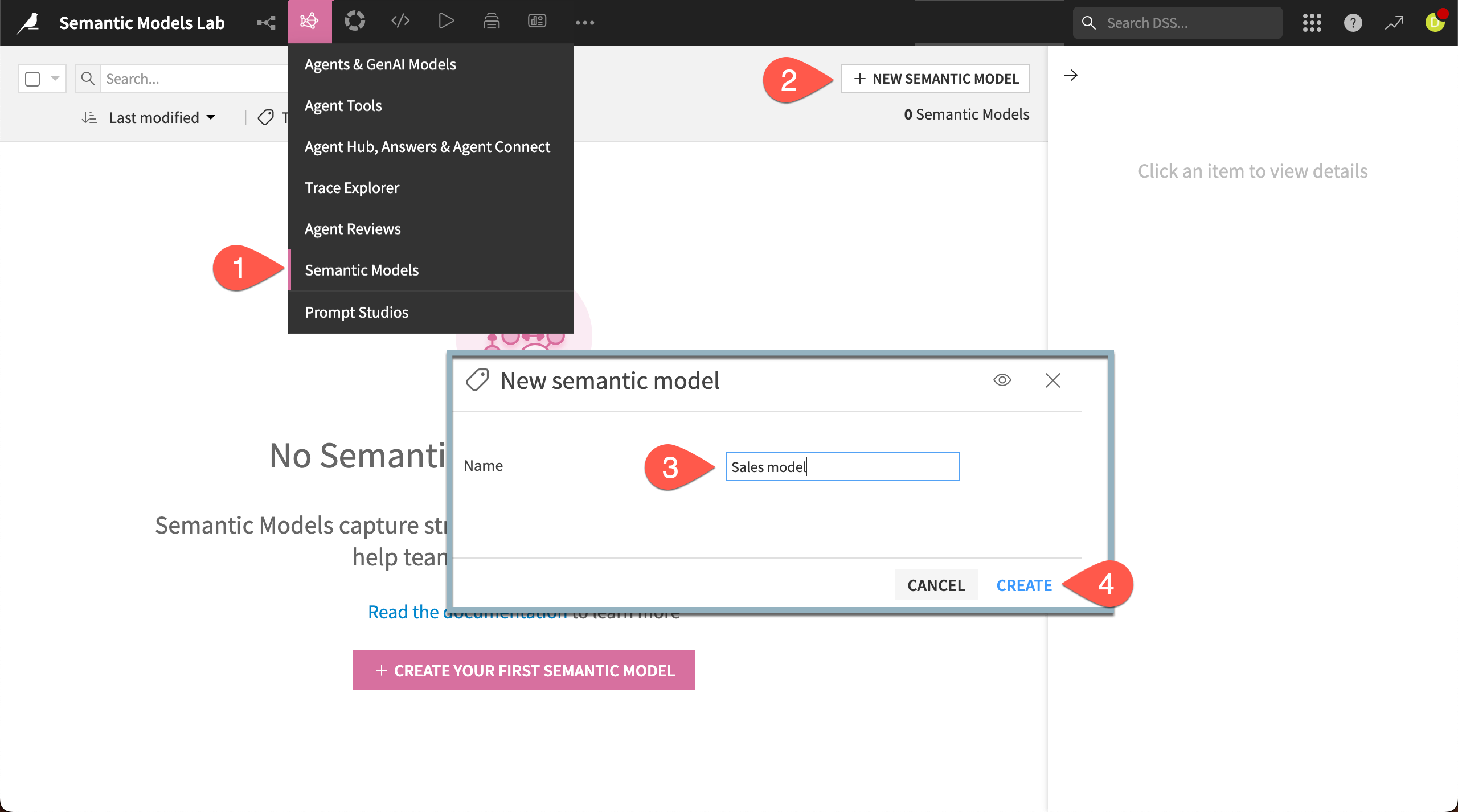Open the help question mark icon

pos(1353,23)
